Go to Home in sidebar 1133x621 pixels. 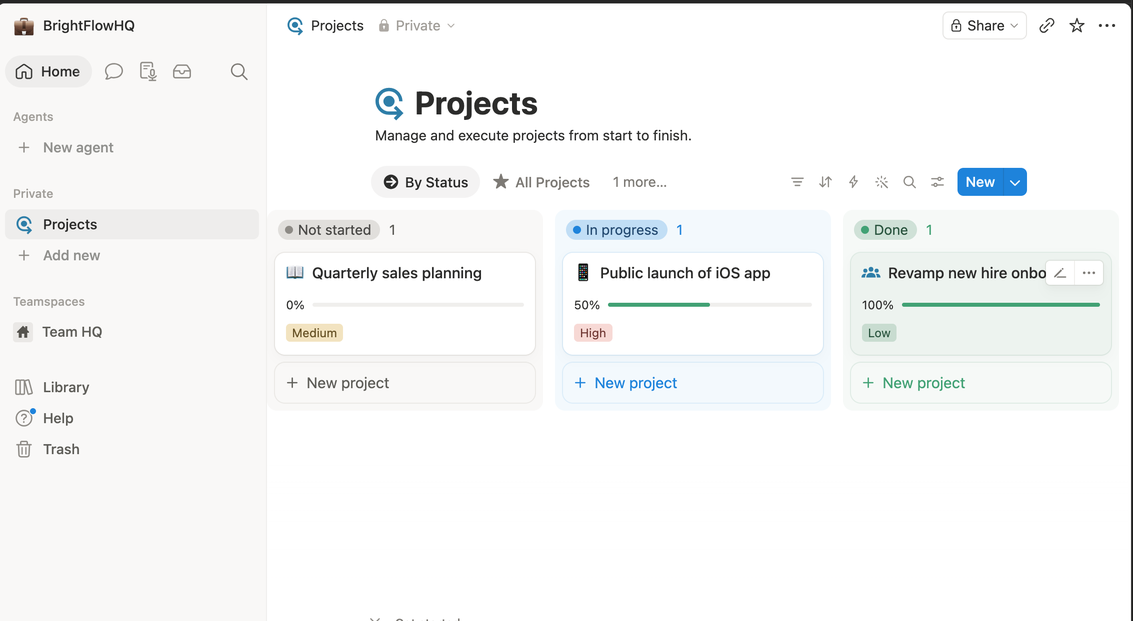coord(48,72)
